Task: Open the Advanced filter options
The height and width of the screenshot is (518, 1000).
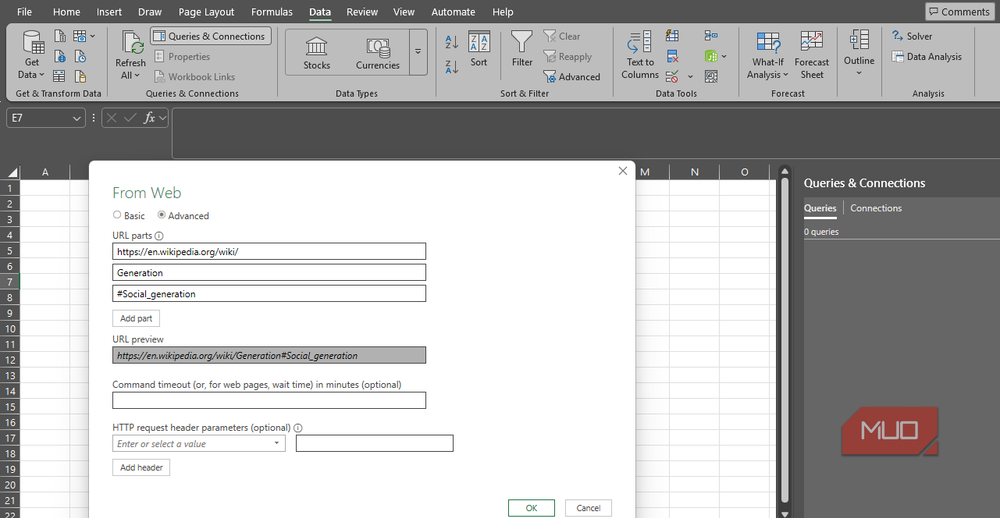Action: pyautogui.click(x=571, y=77)
